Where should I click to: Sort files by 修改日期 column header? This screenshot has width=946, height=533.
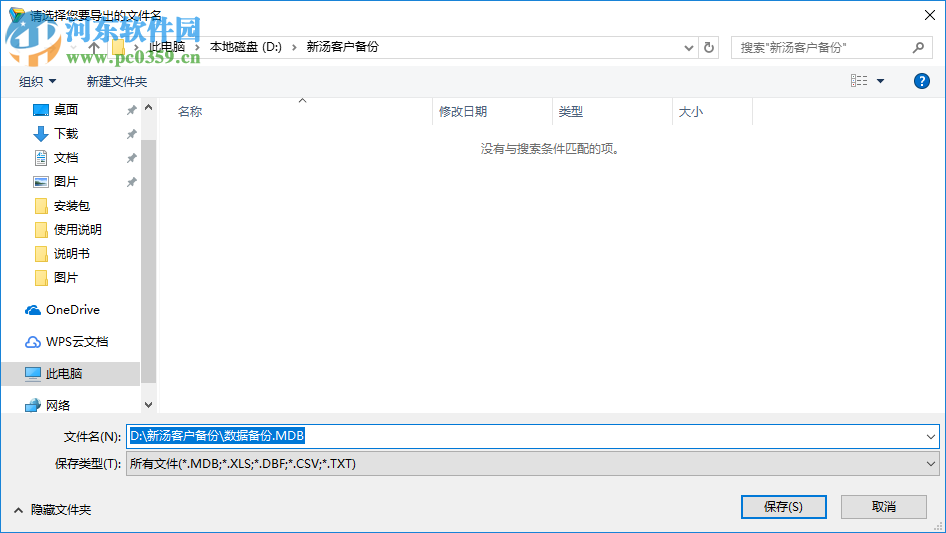(463, 112)
